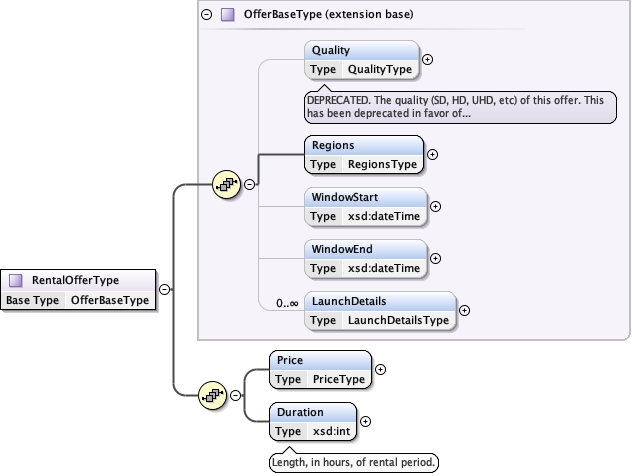Expand the Regions element
The image size is (632, 476).
(432, 154)
